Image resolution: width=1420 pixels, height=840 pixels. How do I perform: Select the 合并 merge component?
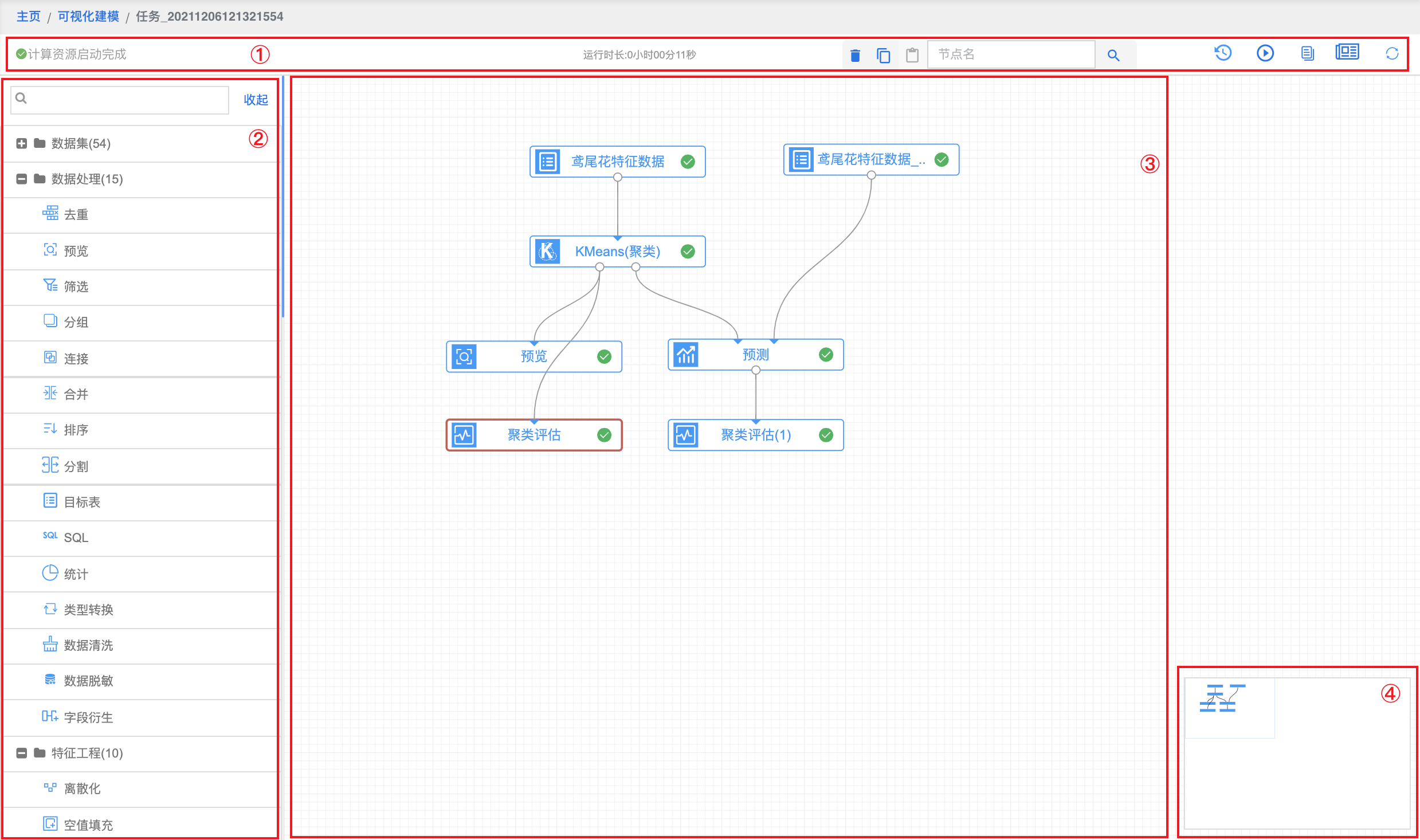pos(140,394)
